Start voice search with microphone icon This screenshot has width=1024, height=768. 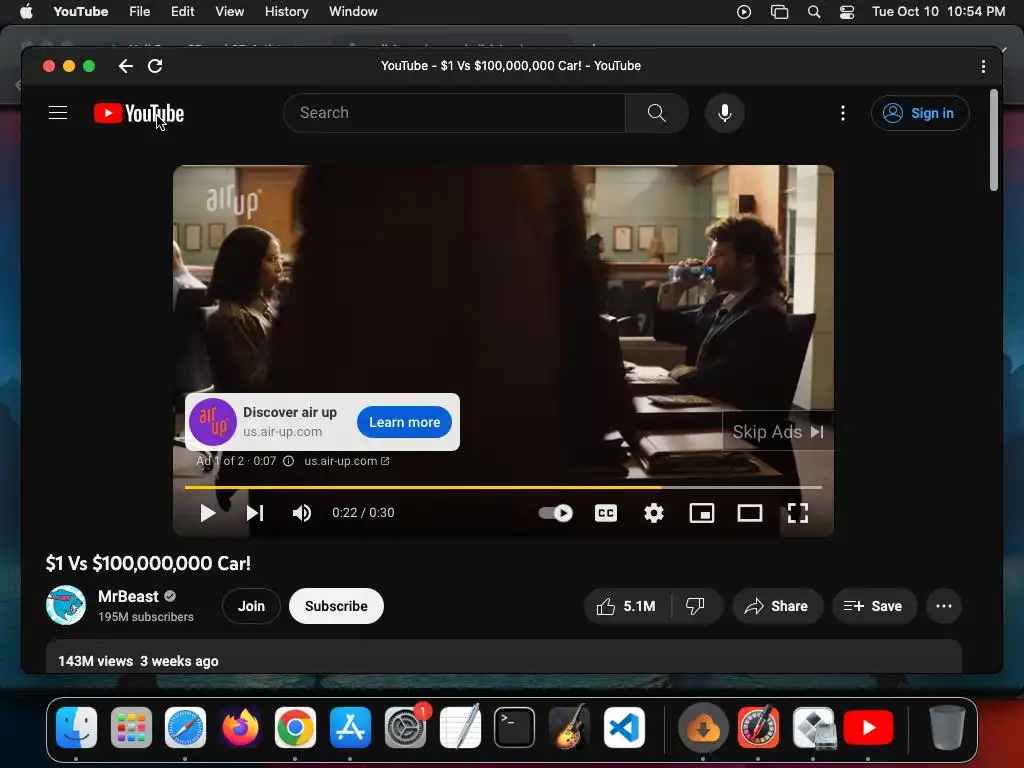point(724,113)
